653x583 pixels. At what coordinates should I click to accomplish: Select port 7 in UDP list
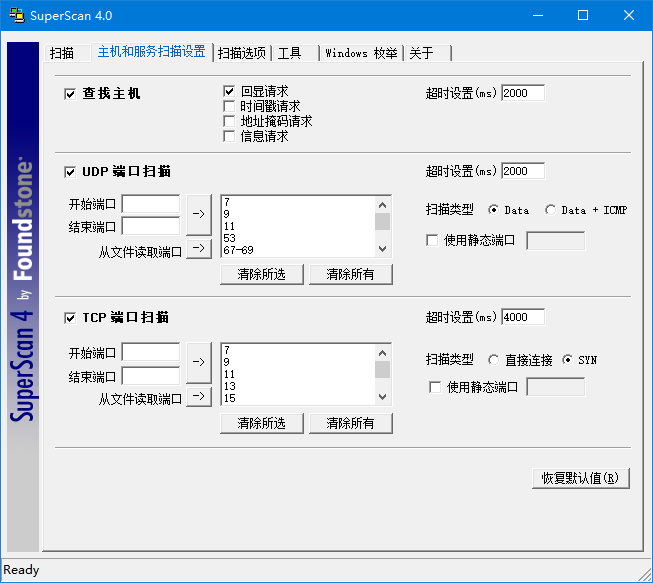pyautogui.click(x=298, y=202)
